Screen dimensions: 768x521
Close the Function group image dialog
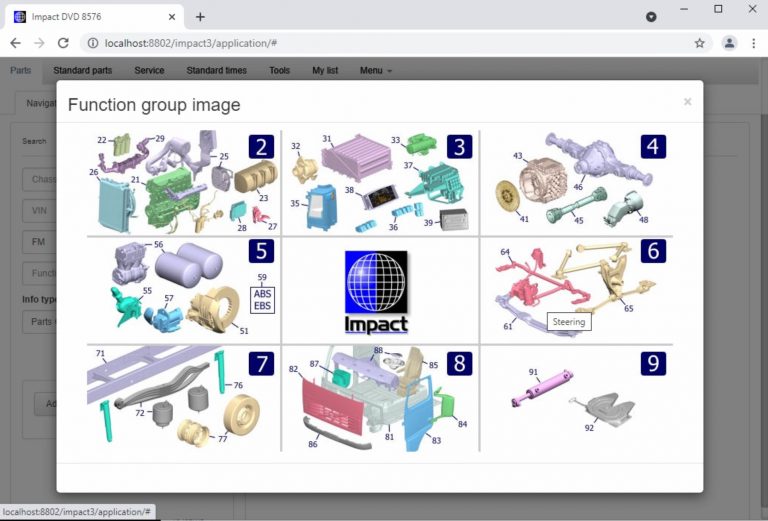[x=687, y=102]
